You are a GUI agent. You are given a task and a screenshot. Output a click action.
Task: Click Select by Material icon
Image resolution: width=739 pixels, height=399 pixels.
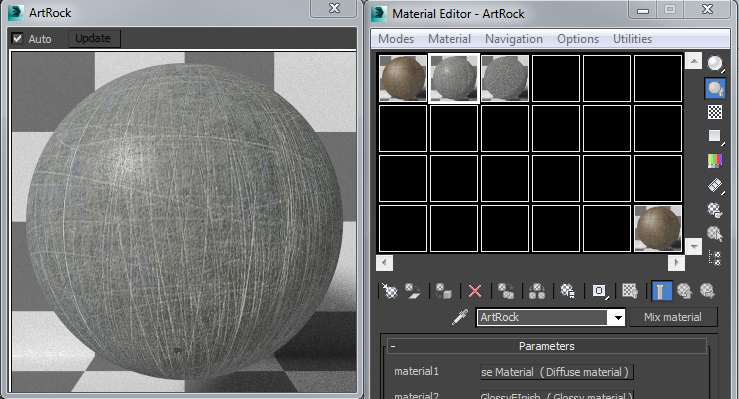715,234
